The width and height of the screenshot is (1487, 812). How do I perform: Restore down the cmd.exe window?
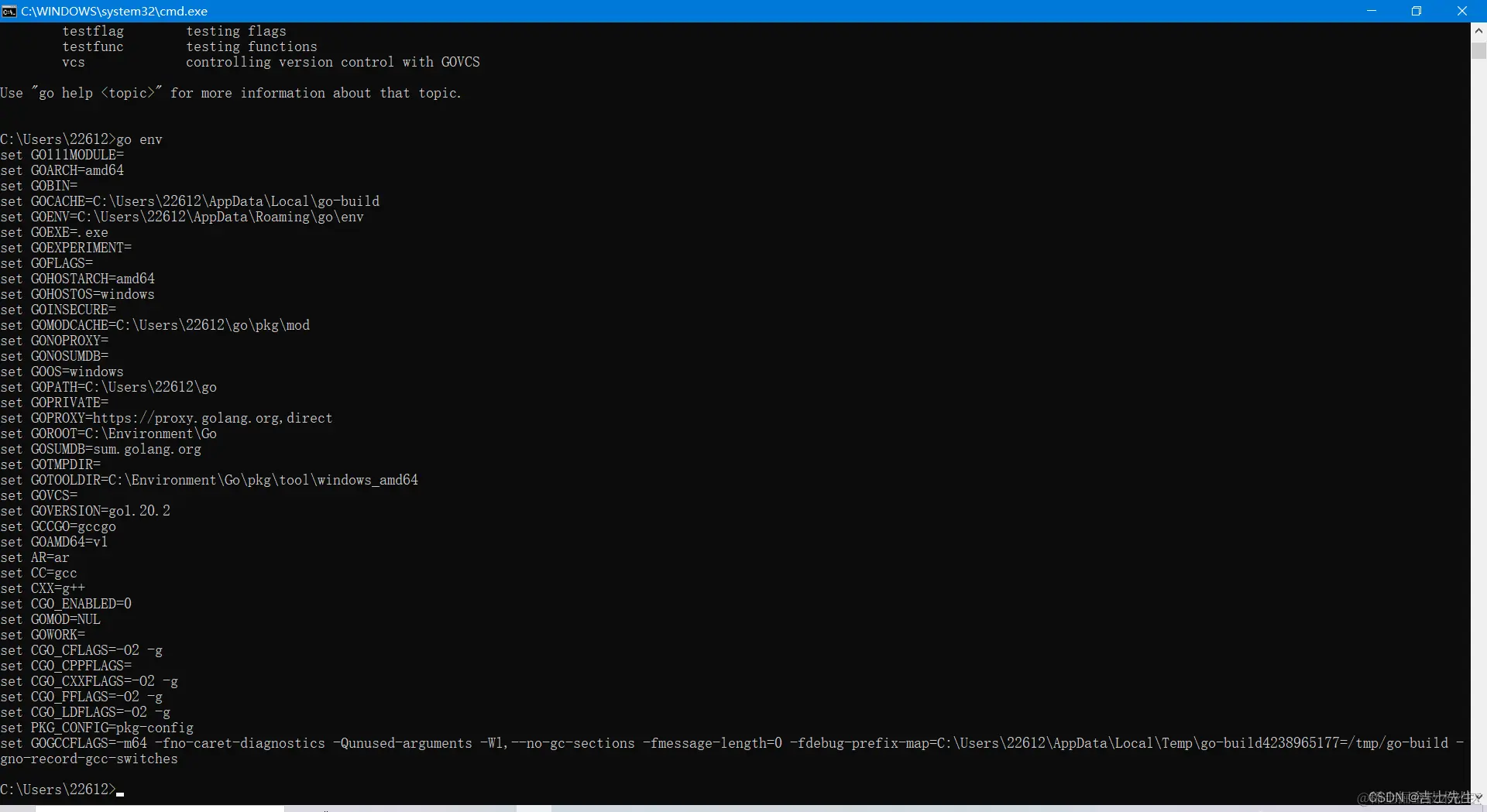pyautogui.click(x=1417, y=11)
